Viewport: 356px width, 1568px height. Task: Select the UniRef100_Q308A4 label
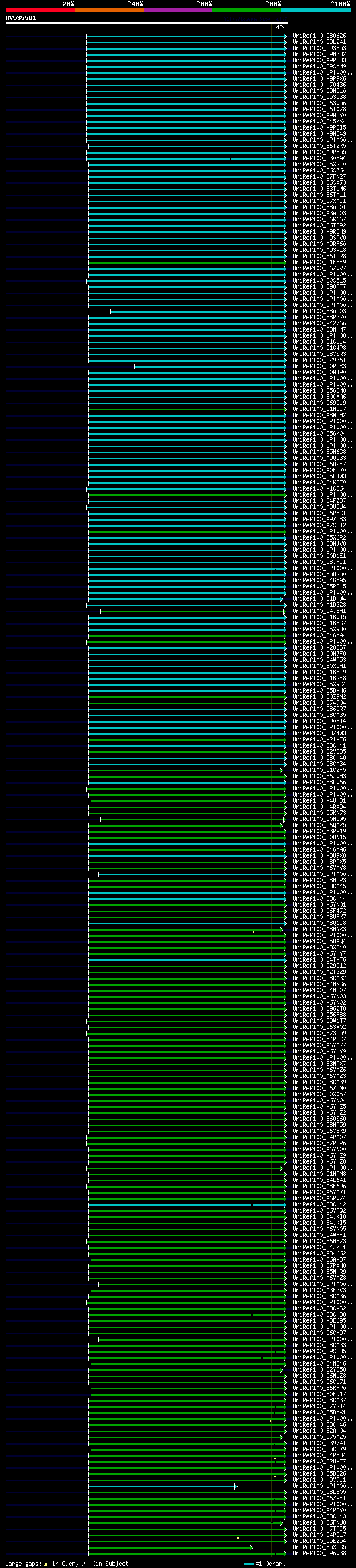319,159
